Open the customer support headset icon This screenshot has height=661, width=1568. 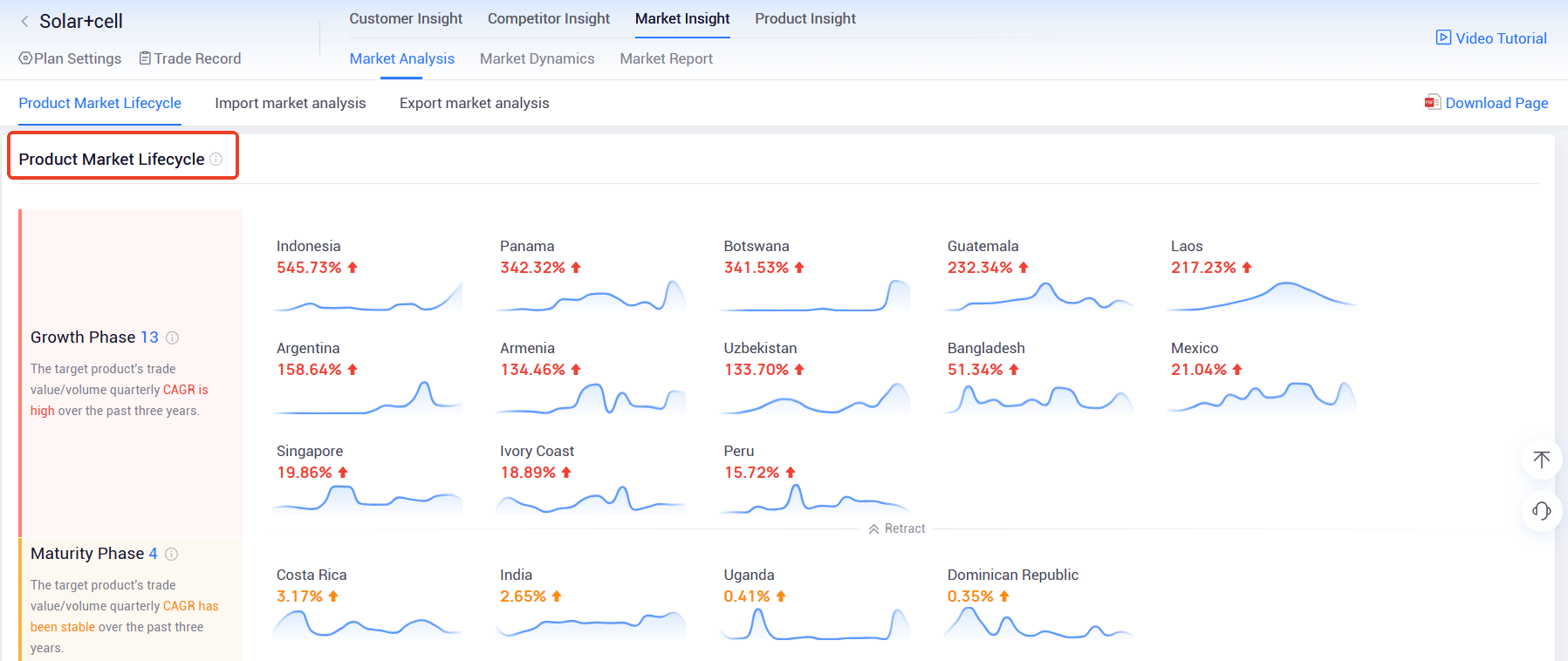[1542, 511]
